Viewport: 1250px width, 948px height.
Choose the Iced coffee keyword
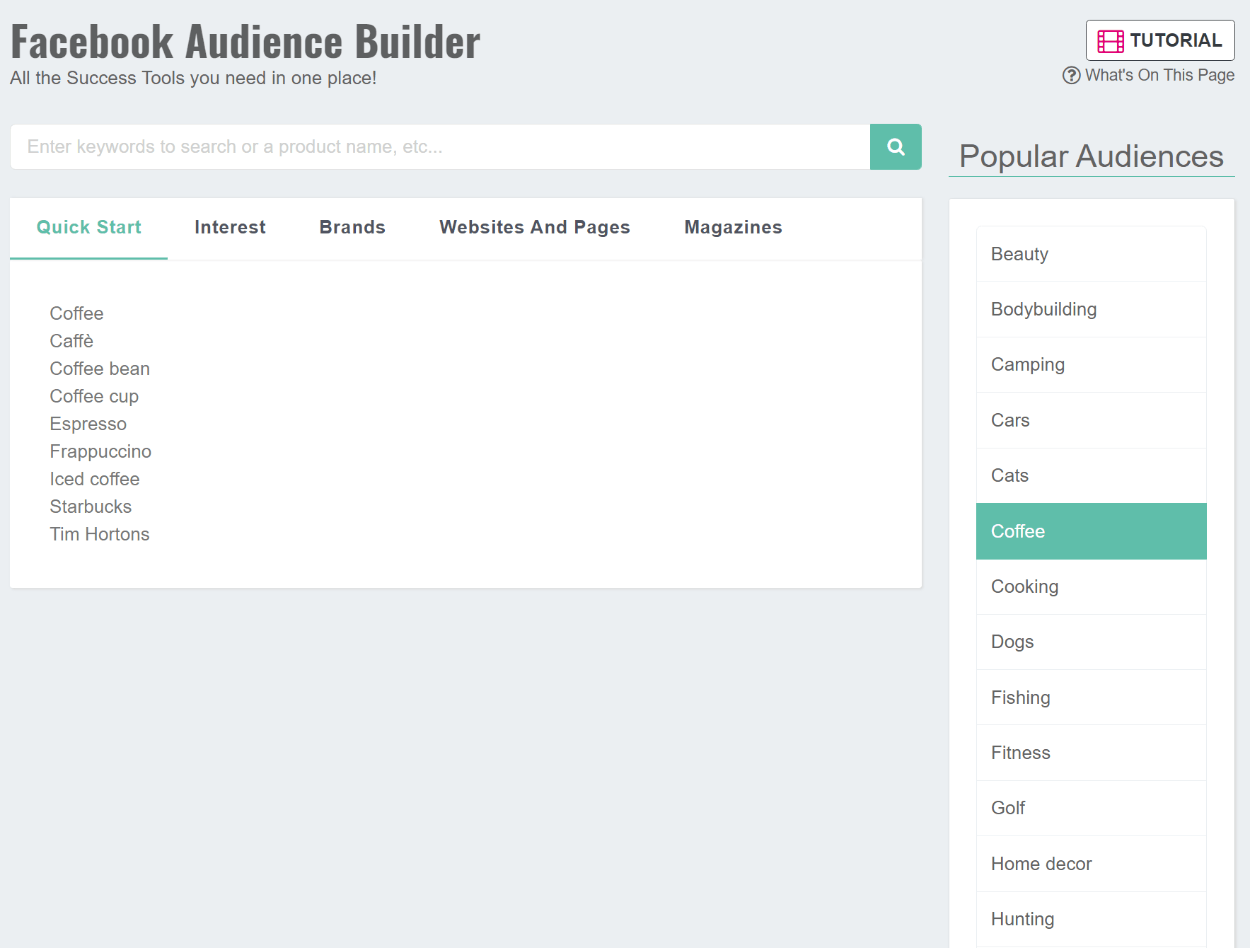[95, 479]
